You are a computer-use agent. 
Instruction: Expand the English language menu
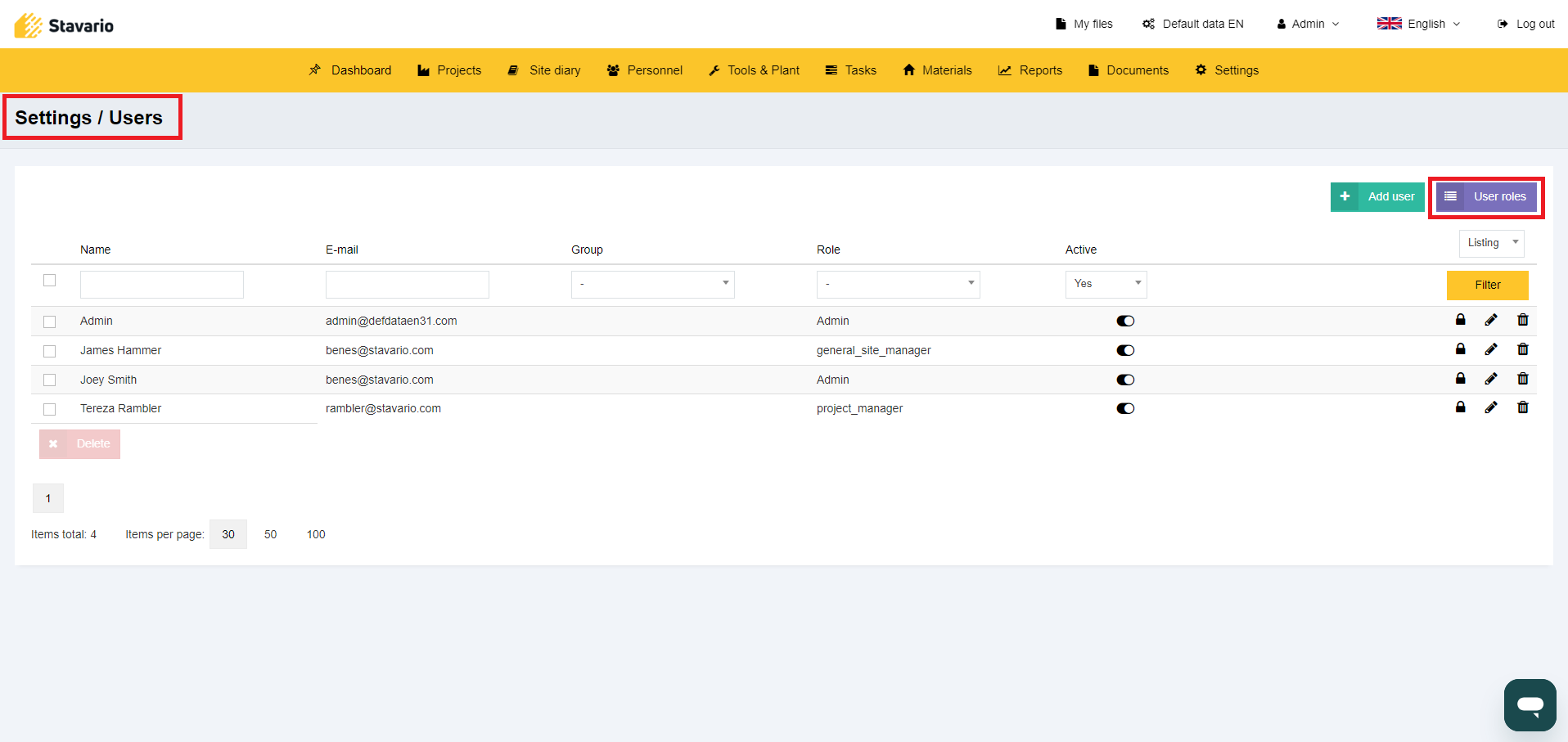click(x=1419, y=24)
